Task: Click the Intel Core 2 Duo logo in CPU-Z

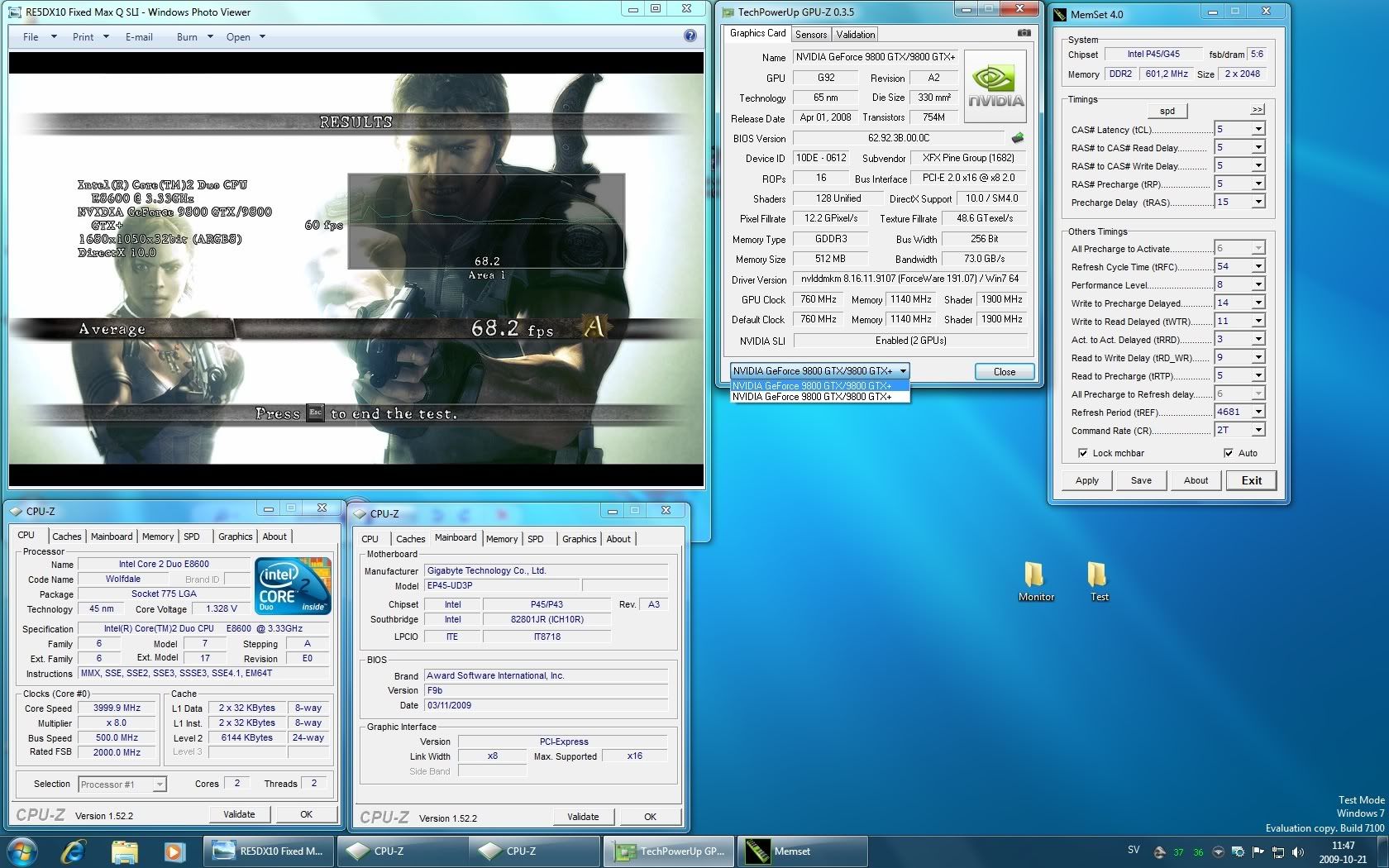Action: point(294,585)
